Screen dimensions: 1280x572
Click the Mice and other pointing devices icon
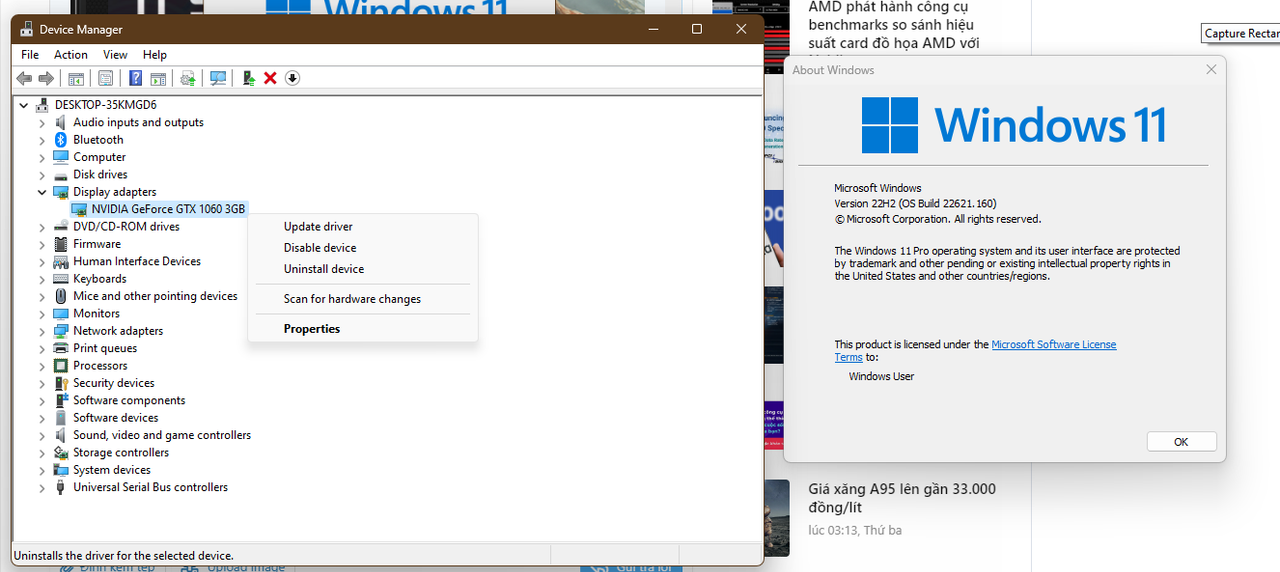[61, 296]
